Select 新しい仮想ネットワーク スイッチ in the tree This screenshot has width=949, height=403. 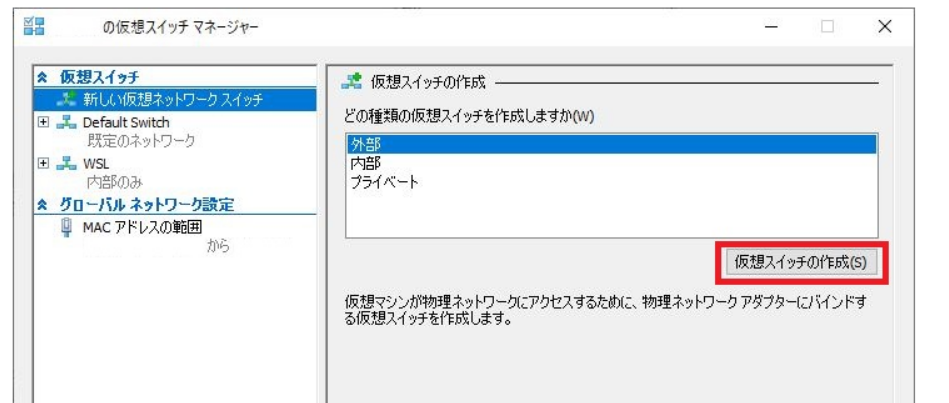(175, 99)
